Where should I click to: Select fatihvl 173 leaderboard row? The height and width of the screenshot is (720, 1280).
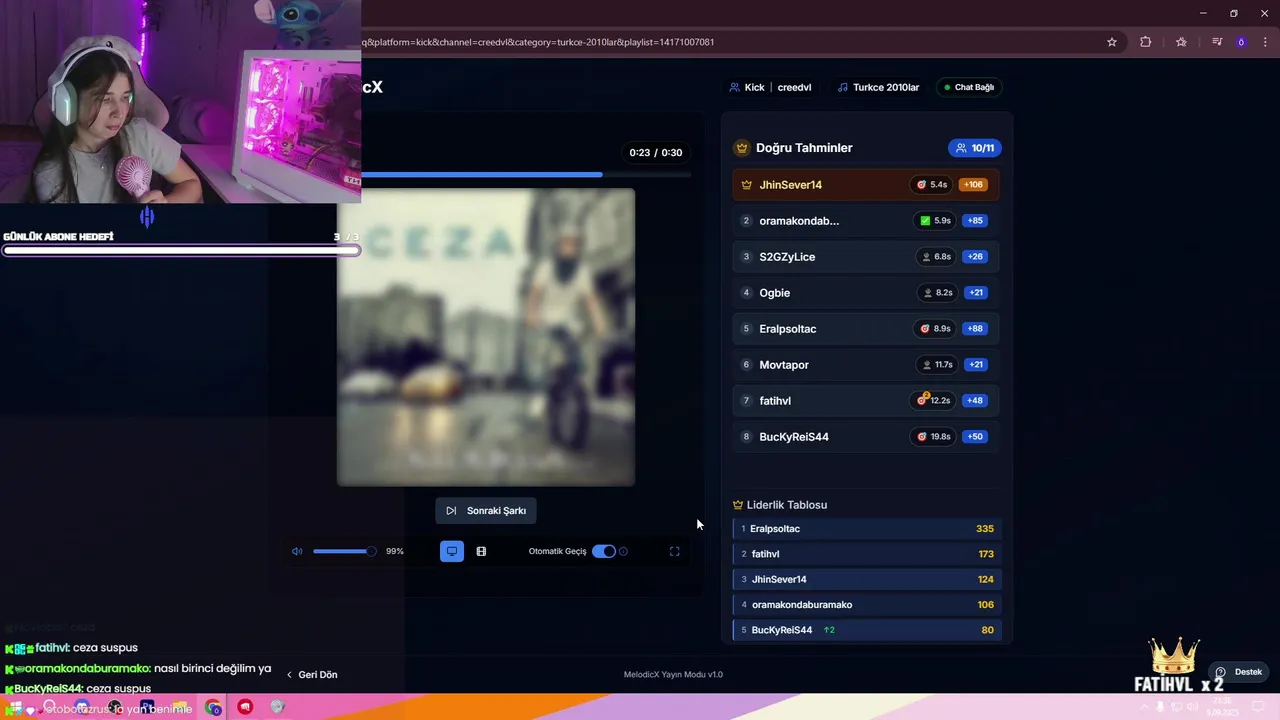coord(866,554)
